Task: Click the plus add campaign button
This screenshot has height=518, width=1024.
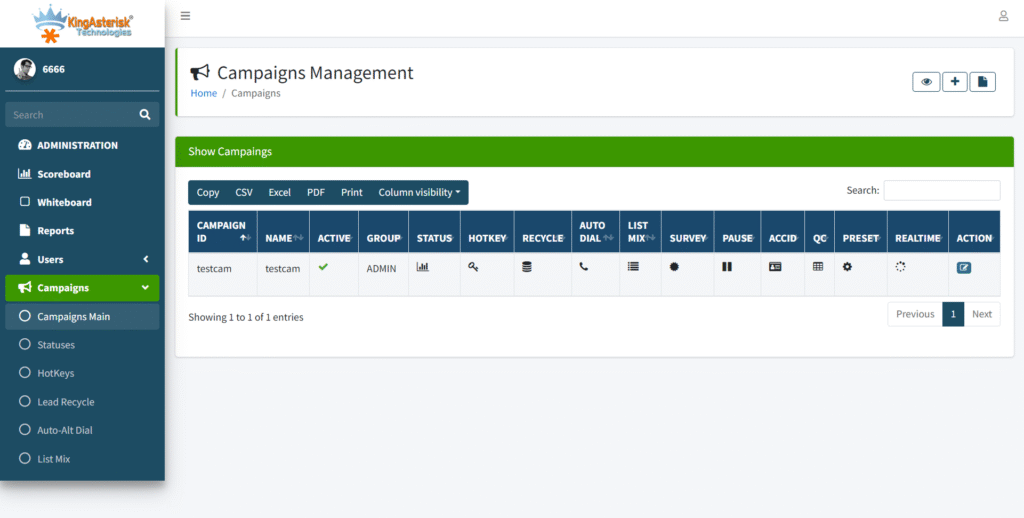Action: (954, 82)
